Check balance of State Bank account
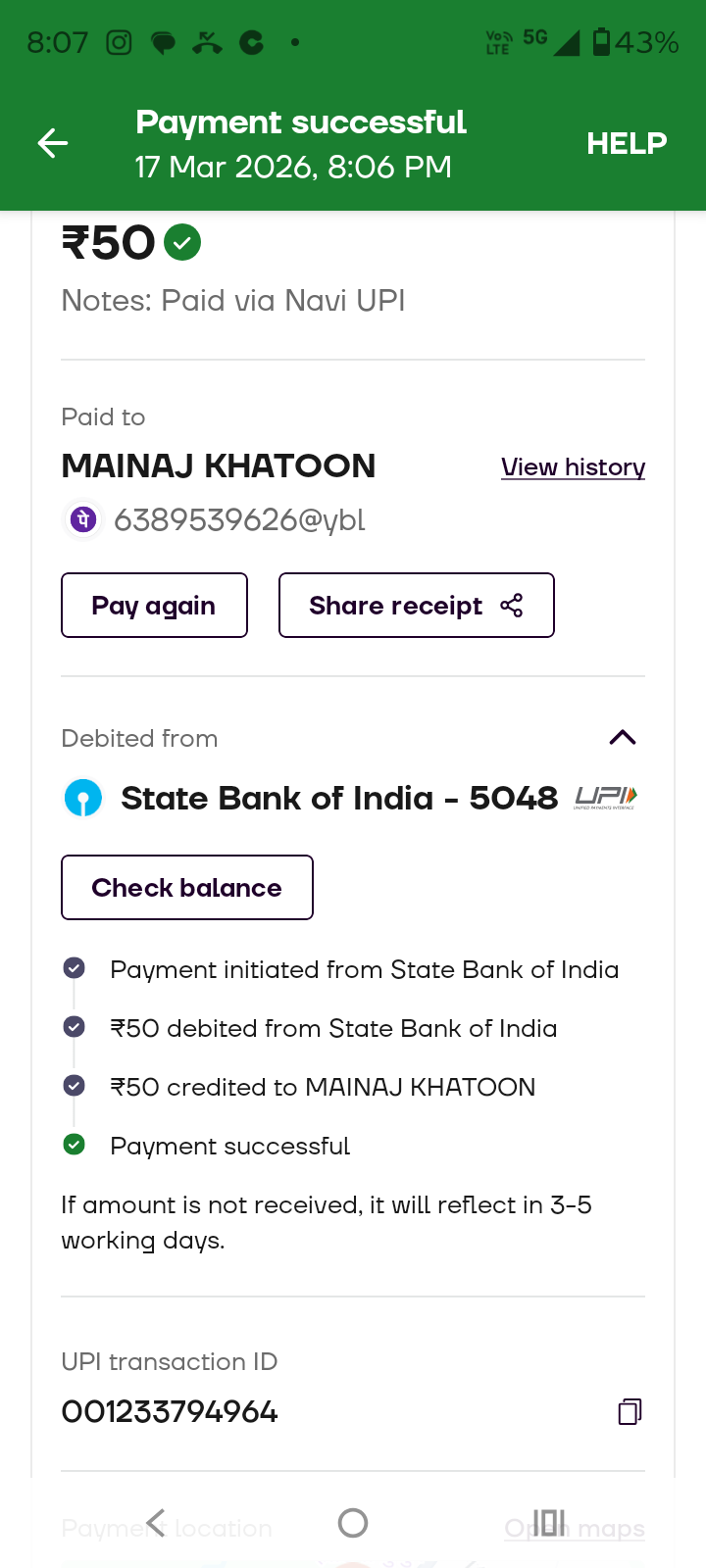Viewport: 706px width, 1568px height. 186,888
